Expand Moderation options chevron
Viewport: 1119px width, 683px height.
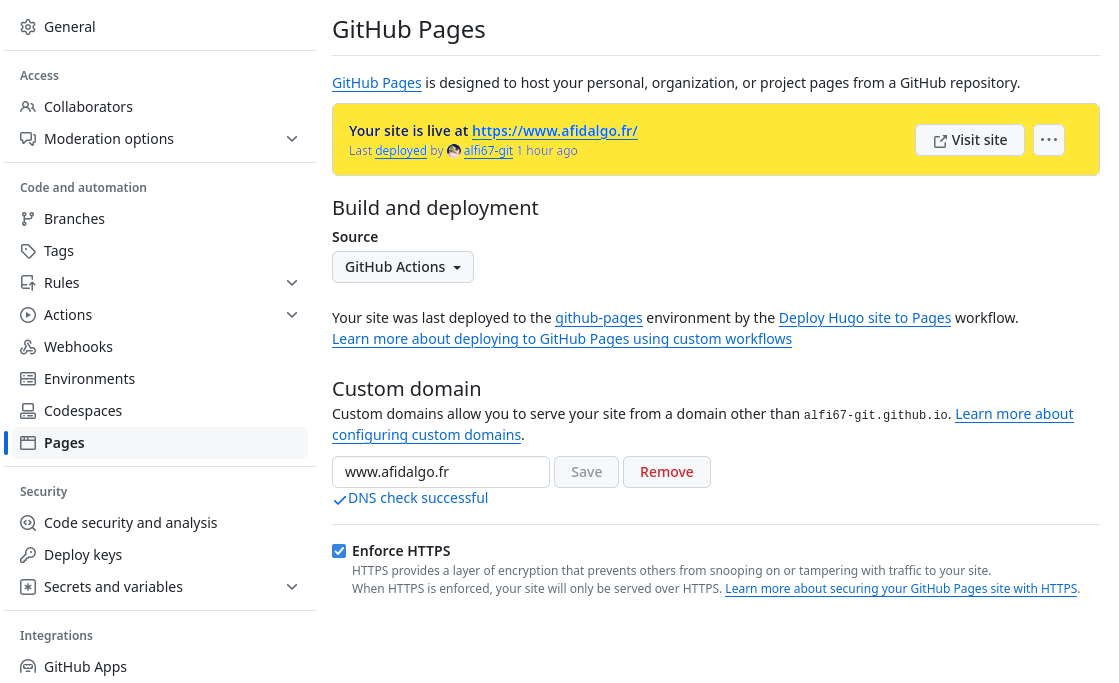coord(292,139)
